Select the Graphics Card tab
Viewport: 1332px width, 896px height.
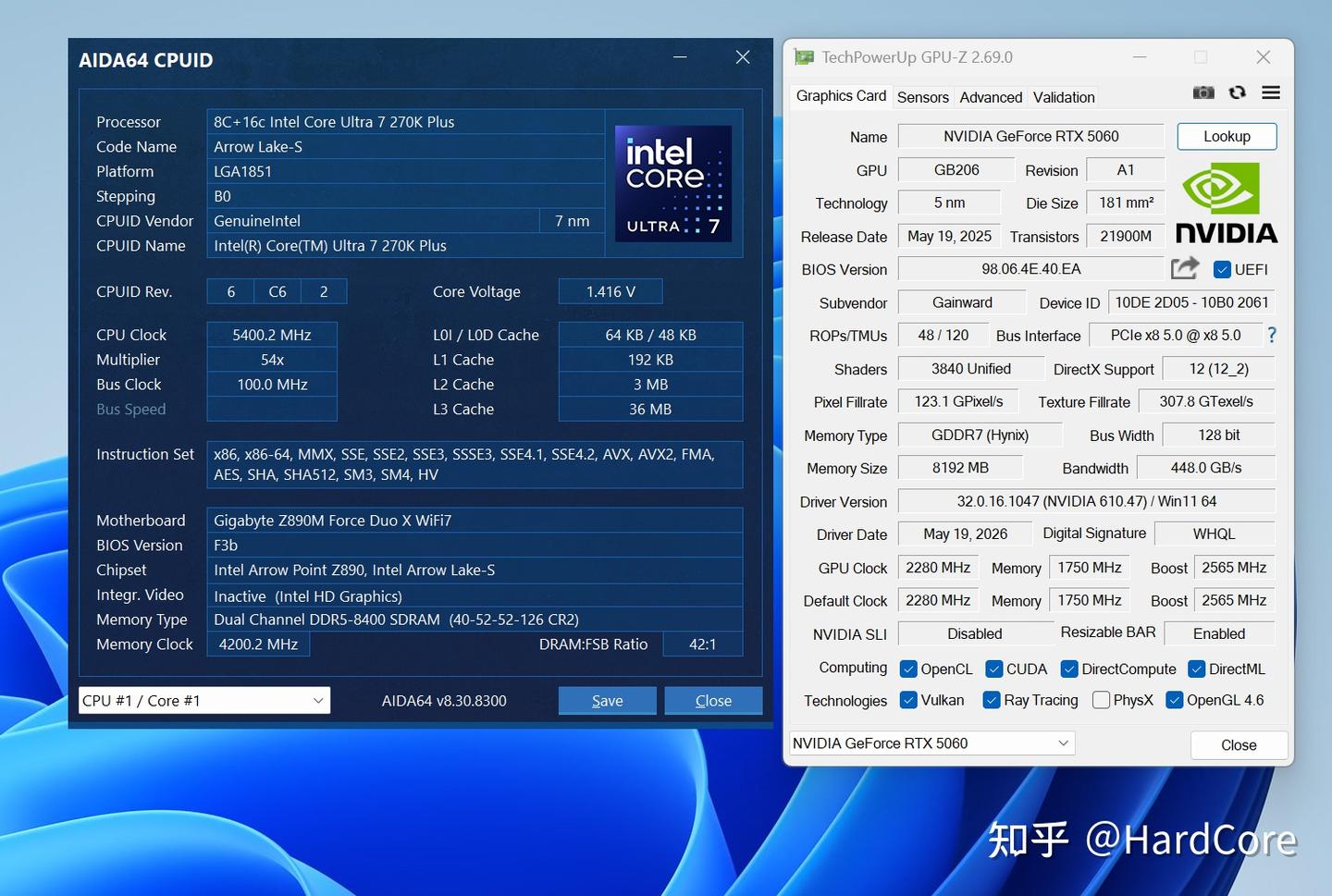click(x=841, y=96)
